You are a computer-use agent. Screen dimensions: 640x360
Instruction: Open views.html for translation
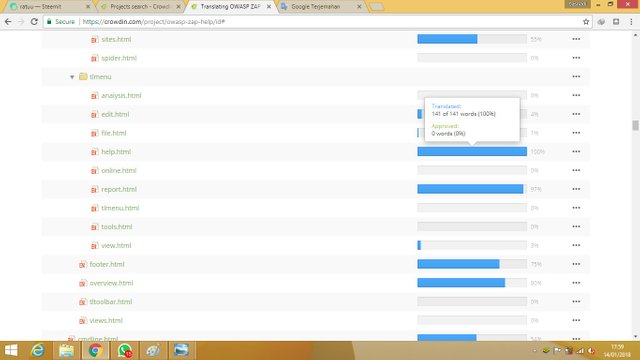click(x=106, y=321)
